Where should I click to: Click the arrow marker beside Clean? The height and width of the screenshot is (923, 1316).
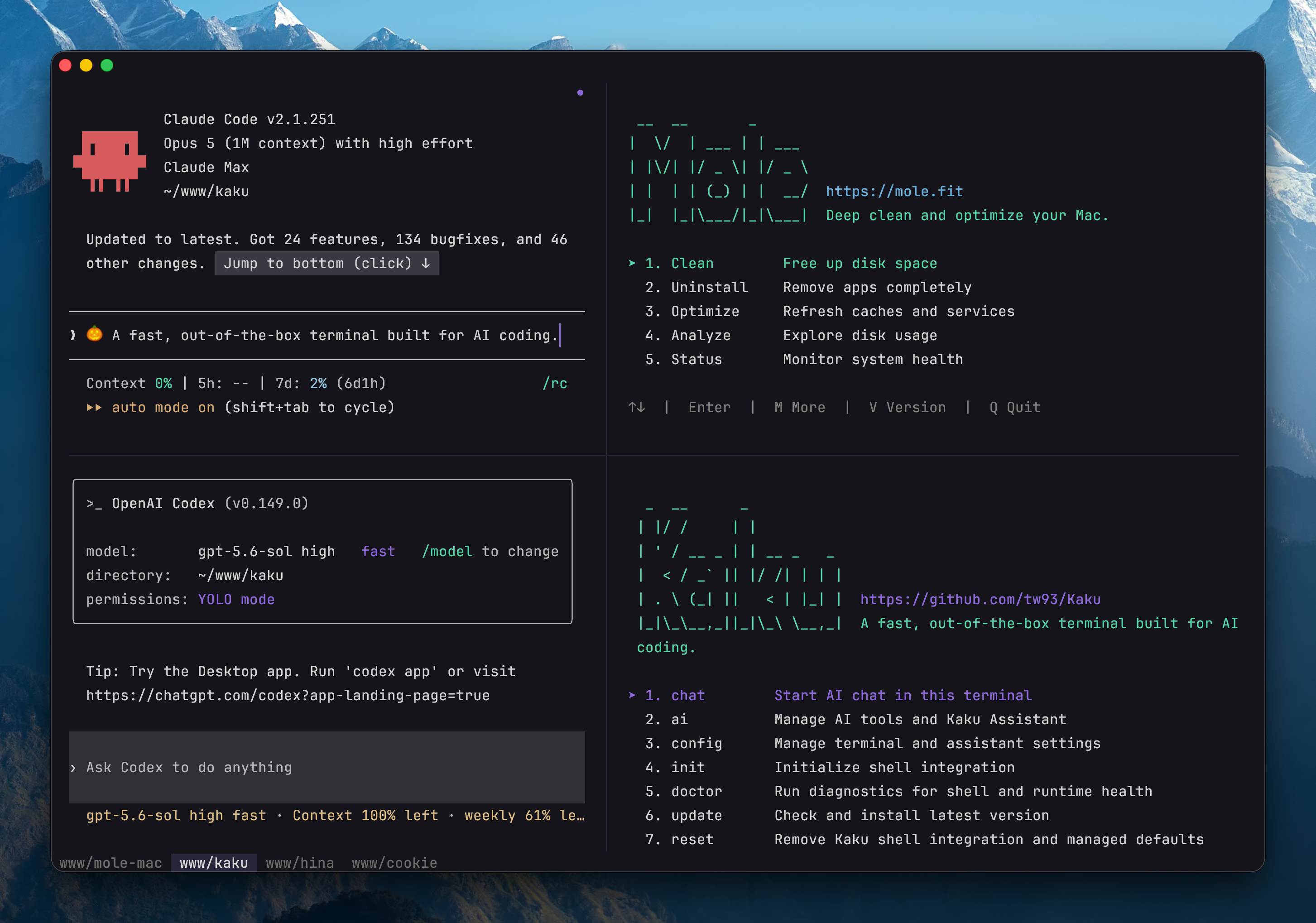pyautogui.click(x=632, y=263)
